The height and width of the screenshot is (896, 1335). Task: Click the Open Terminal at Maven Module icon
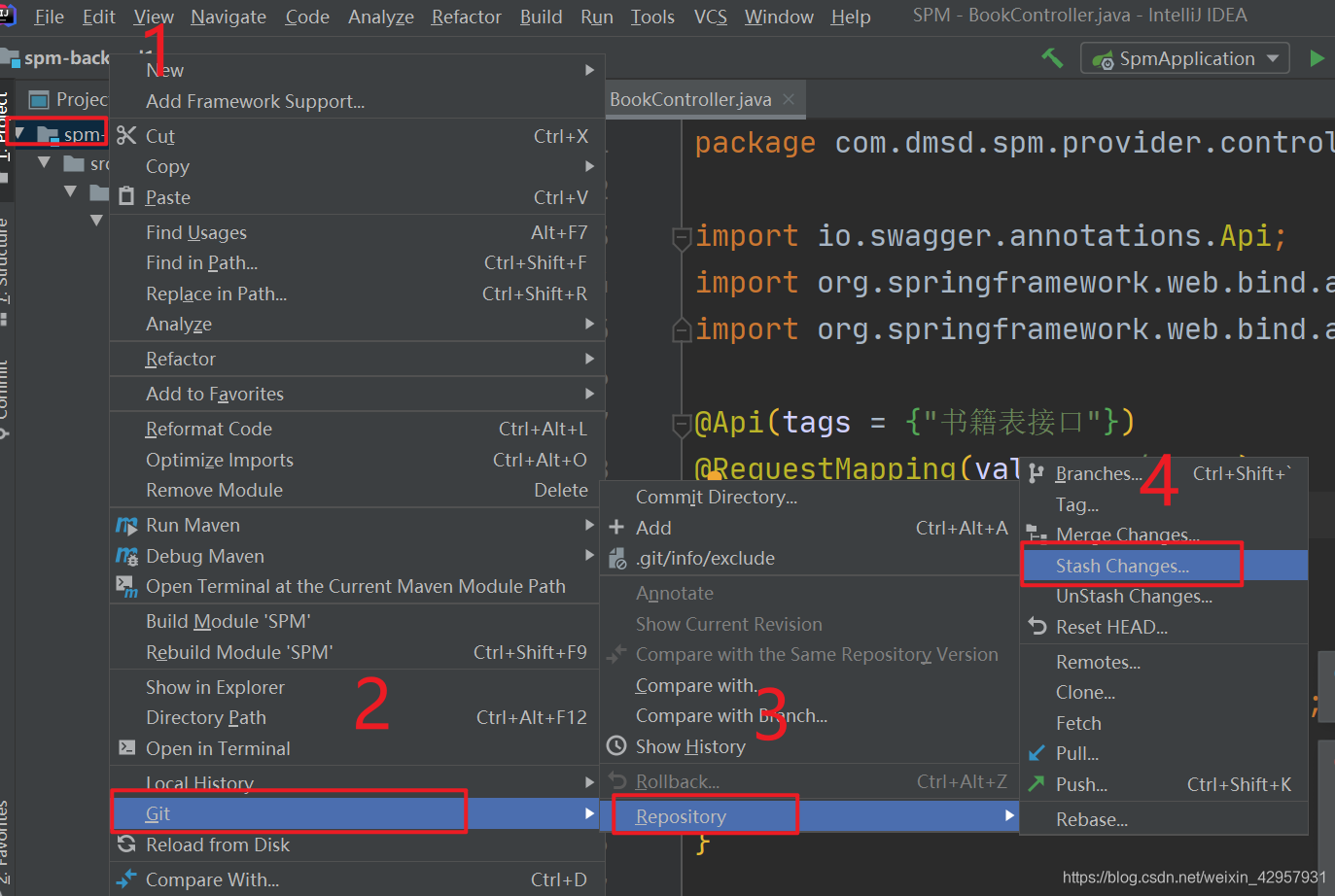pos(126,587)
